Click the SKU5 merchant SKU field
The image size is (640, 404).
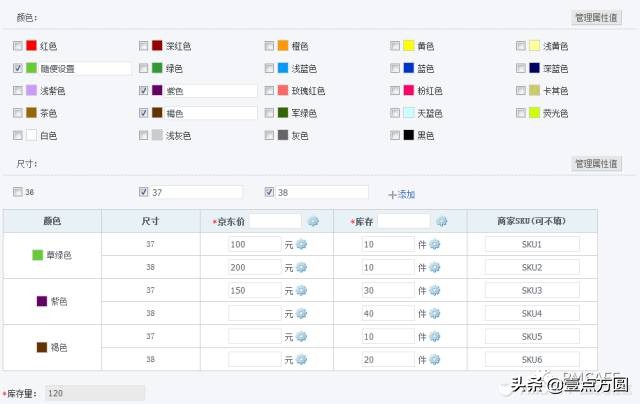click(532, 337)
